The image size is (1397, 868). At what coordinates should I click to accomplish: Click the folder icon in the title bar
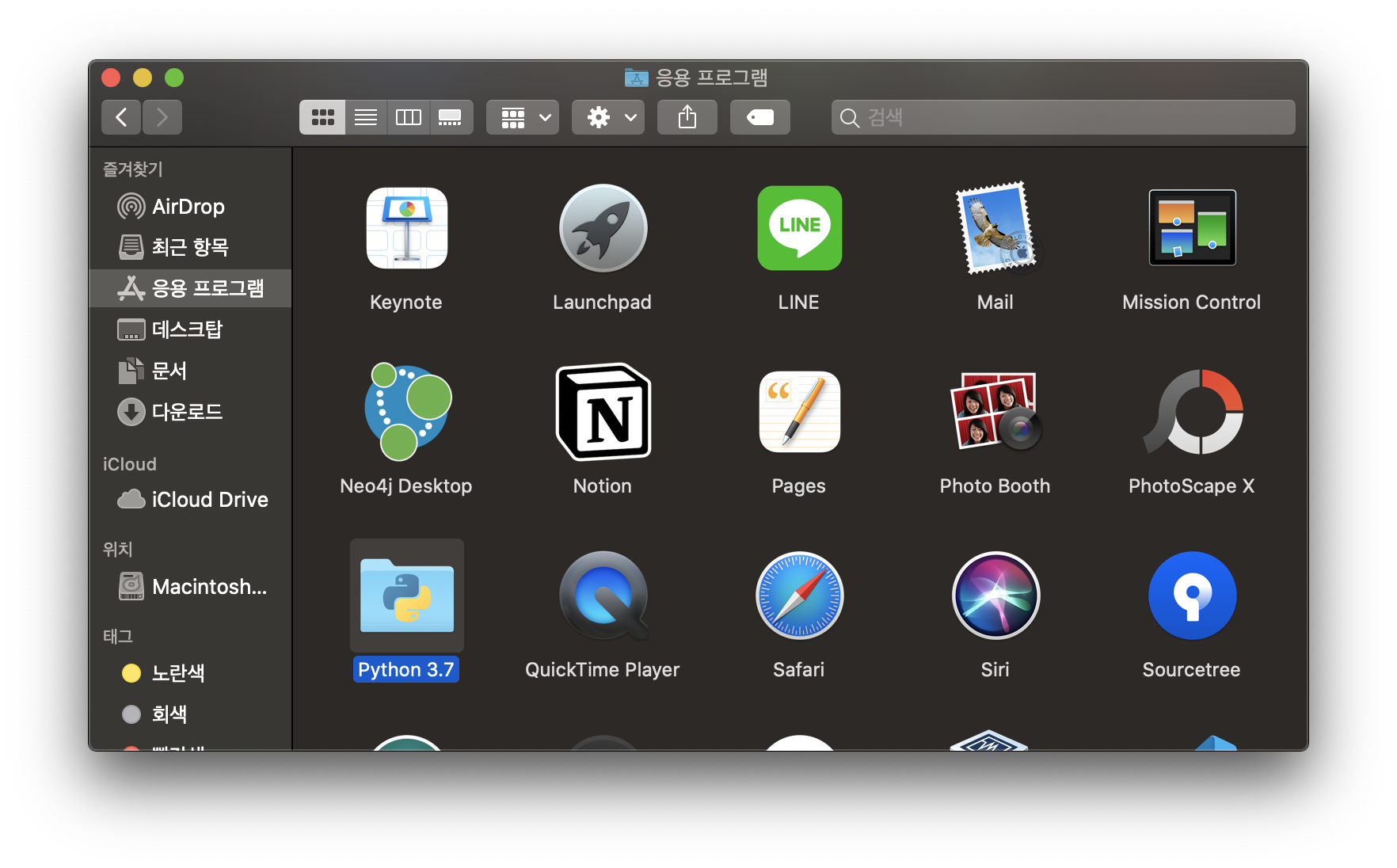637,78
